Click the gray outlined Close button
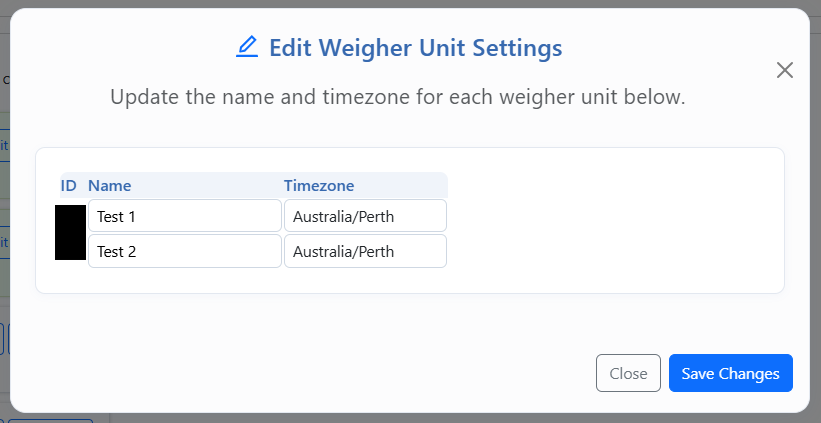821x423 pixels. pyautogui.click(x=628, y=373)
